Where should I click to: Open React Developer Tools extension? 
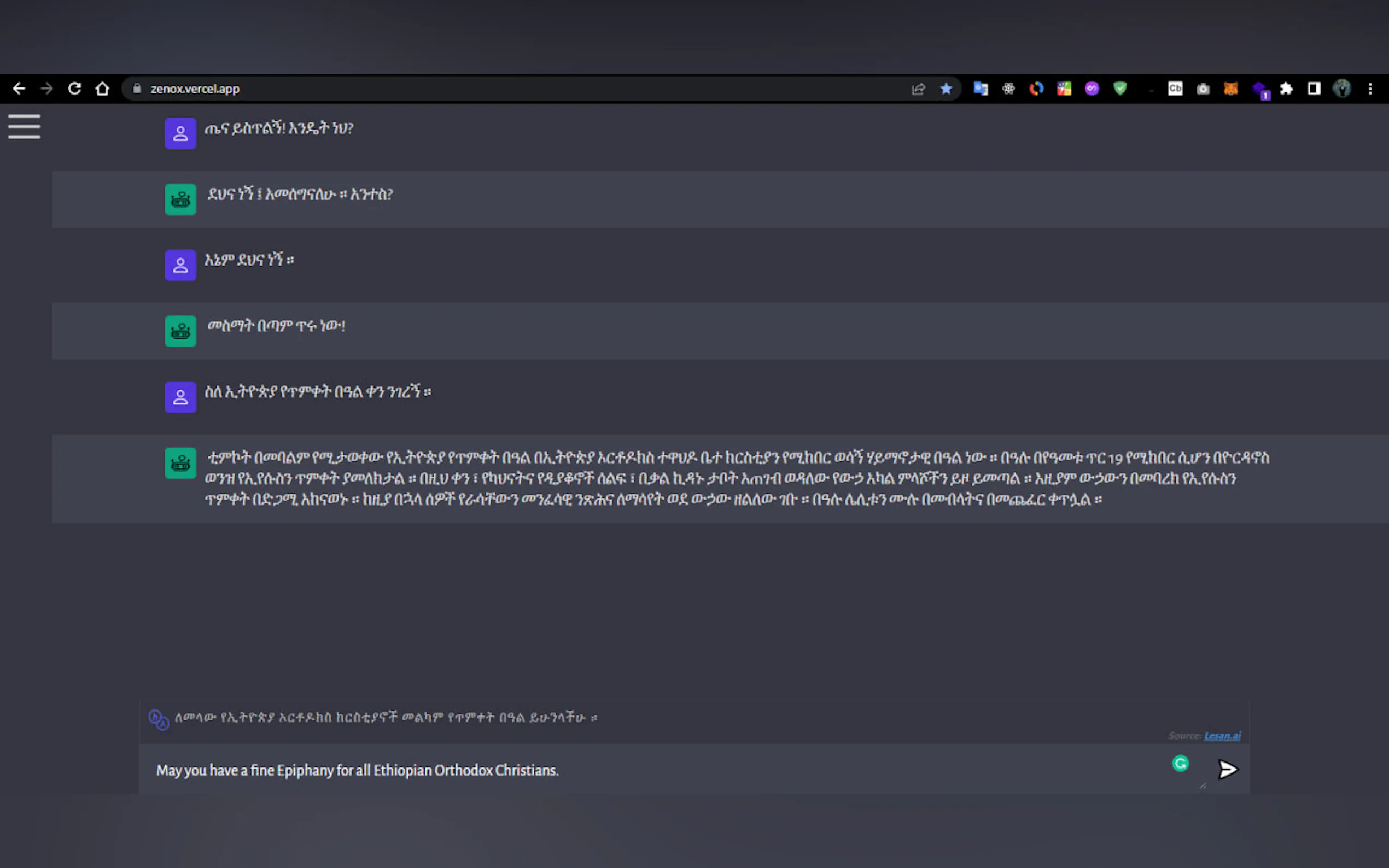1008,89
